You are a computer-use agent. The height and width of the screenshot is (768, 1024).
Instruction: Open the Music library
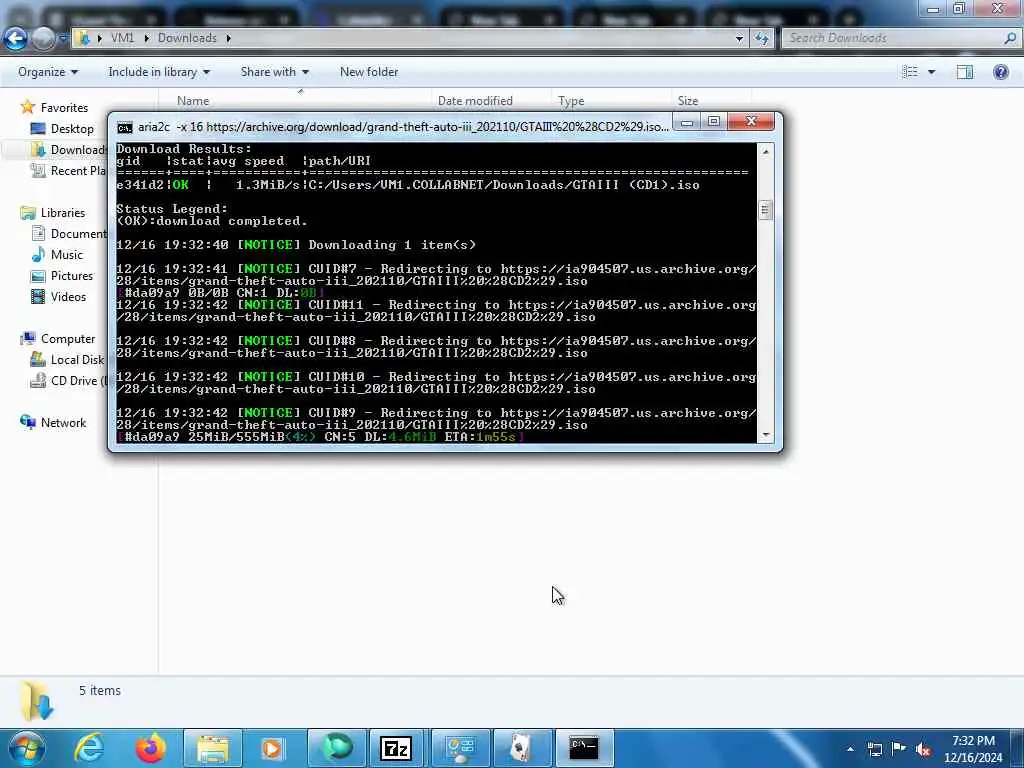click(57, 255)
